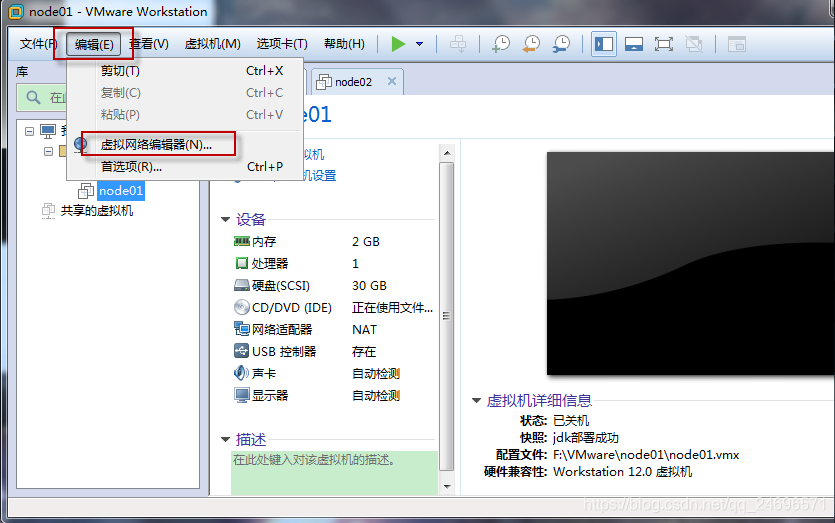Viewport: 835px width, 523px height.
Task: Click the snapshot name jdk部署成功
Action: (586, 438)
